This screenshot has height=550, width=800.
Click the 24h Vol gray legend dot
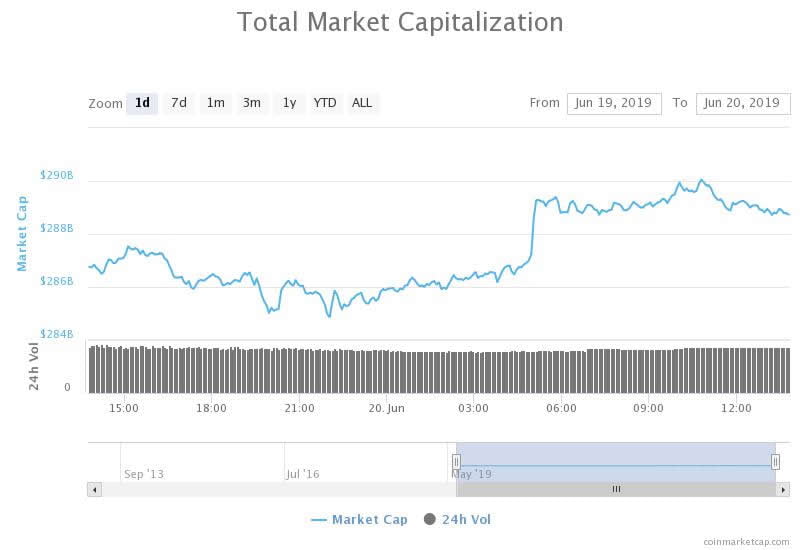[x=430, y=520]
